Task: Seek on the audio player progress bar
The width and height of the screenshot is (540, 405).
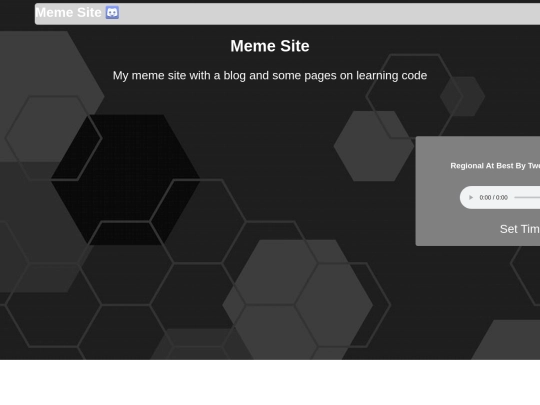Action: 527,197
